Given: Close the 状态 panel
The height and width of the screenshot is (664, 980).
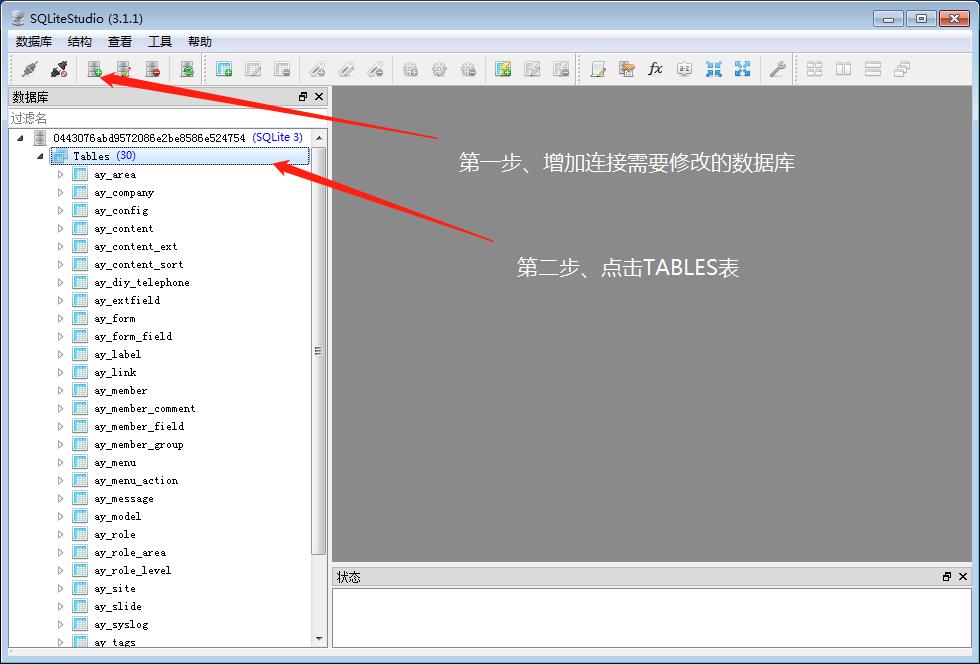Looking at the screenshot, I should click(962, 576).
